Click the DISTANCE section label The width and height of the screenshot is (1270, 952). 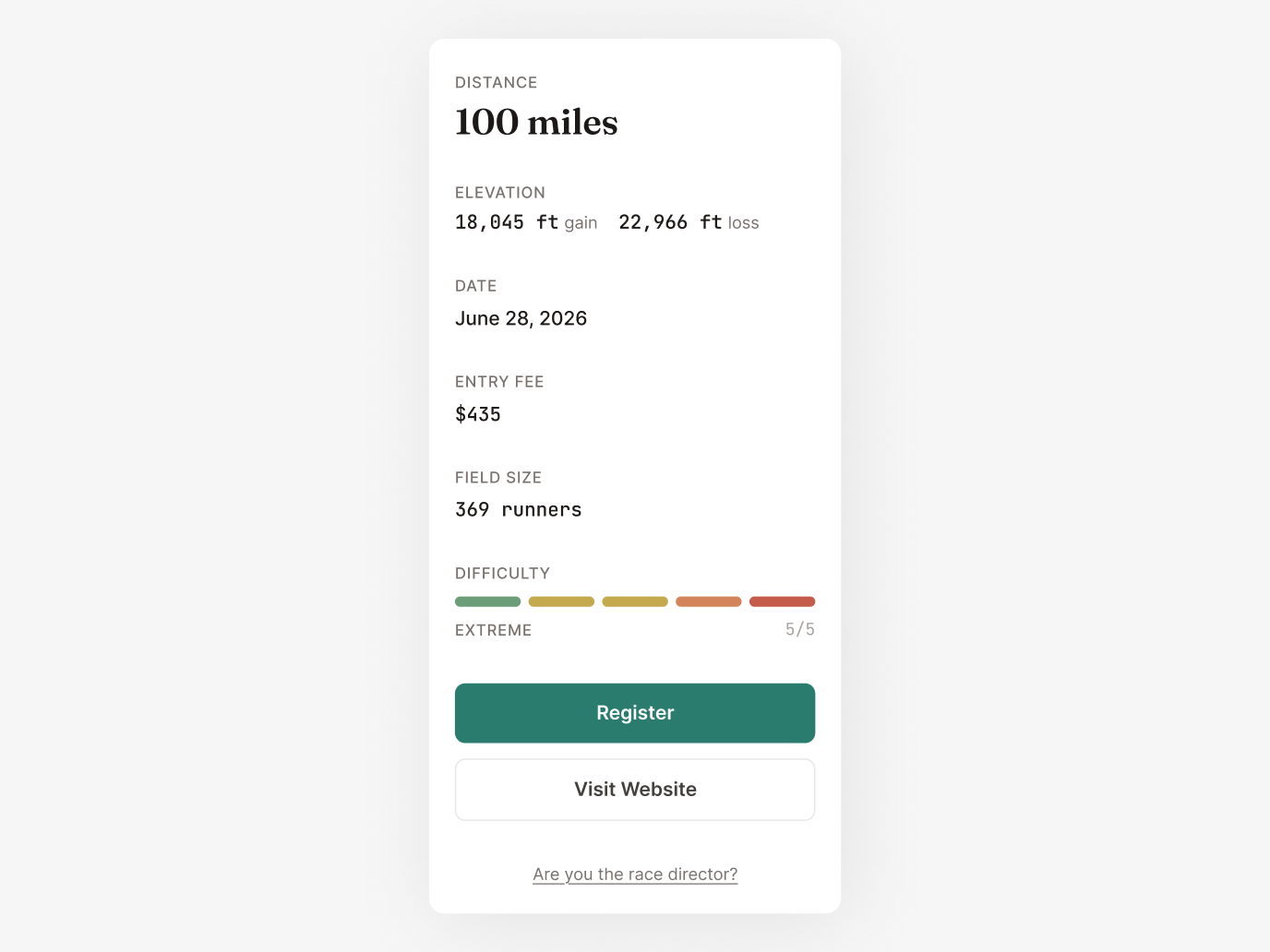point(496,82)
